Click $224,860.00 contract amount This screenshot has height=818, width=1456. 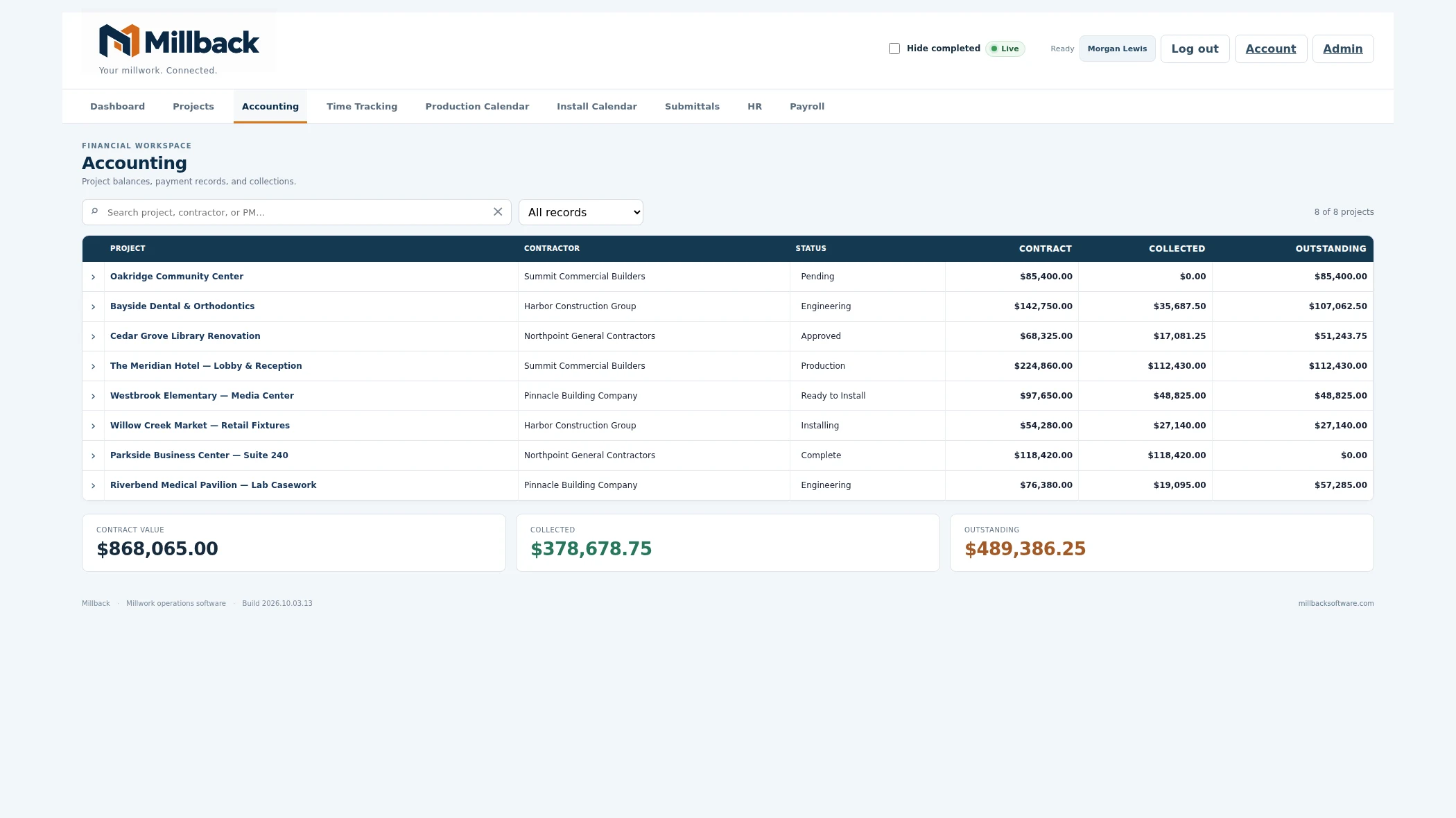coord(1043,365)
